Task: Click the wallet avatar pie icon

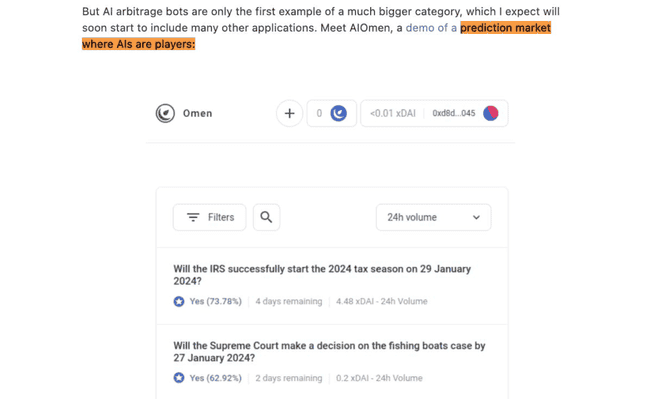Action: 491,113
